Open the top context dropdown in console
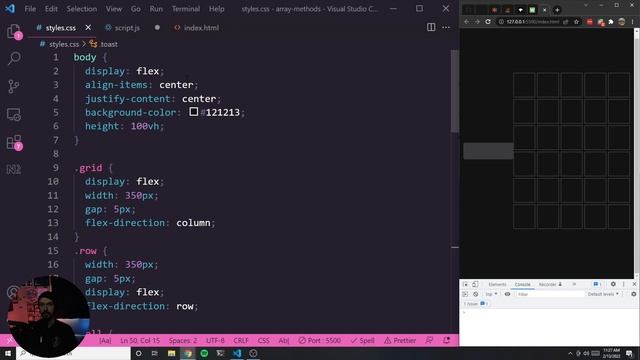This screenshot has width=640, height=360. point(491,294)
